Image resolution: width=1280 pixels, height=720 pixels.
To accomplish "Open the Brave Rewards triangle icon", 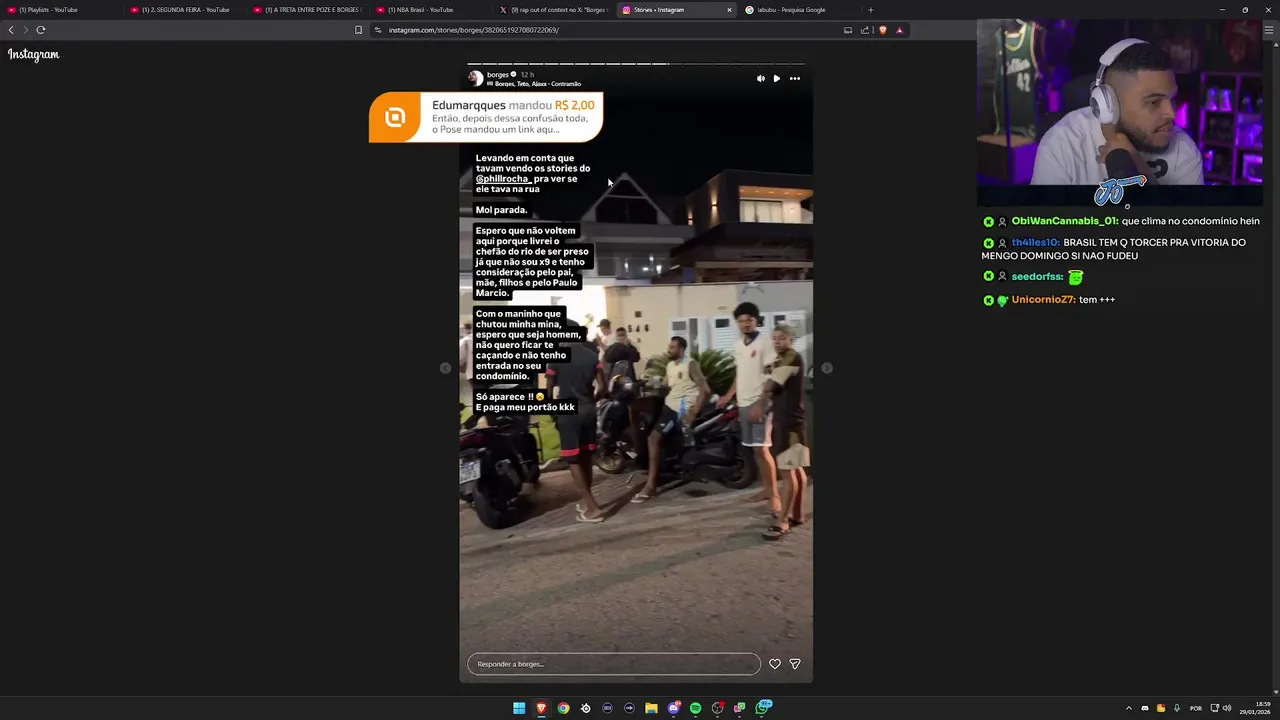I will 899,30.
